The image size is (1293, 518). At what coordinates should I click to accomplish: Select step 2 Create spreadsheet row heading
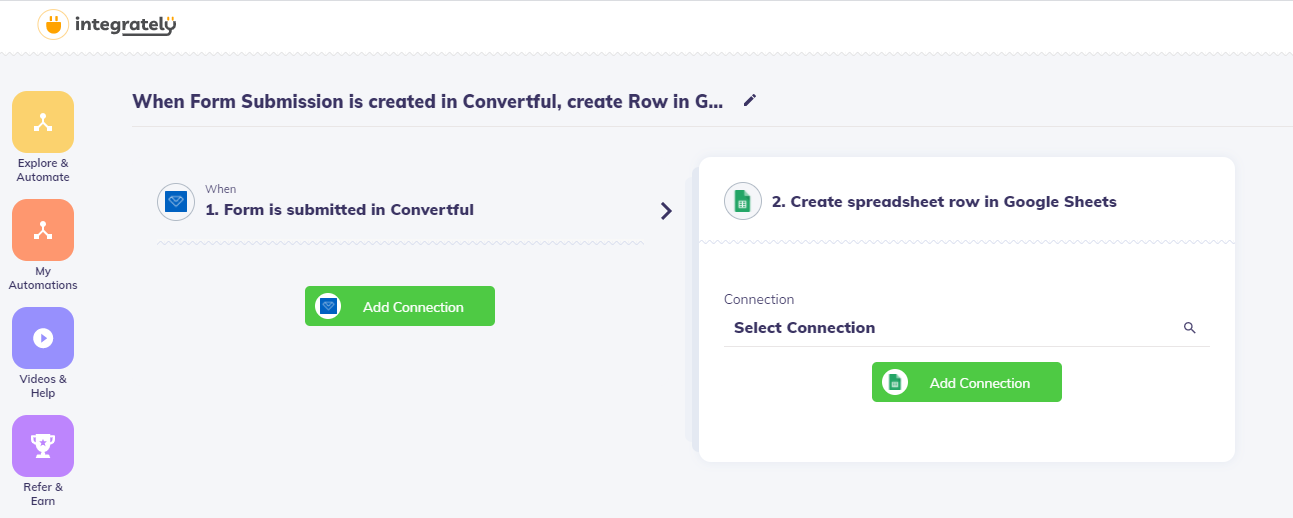(944, 202)
